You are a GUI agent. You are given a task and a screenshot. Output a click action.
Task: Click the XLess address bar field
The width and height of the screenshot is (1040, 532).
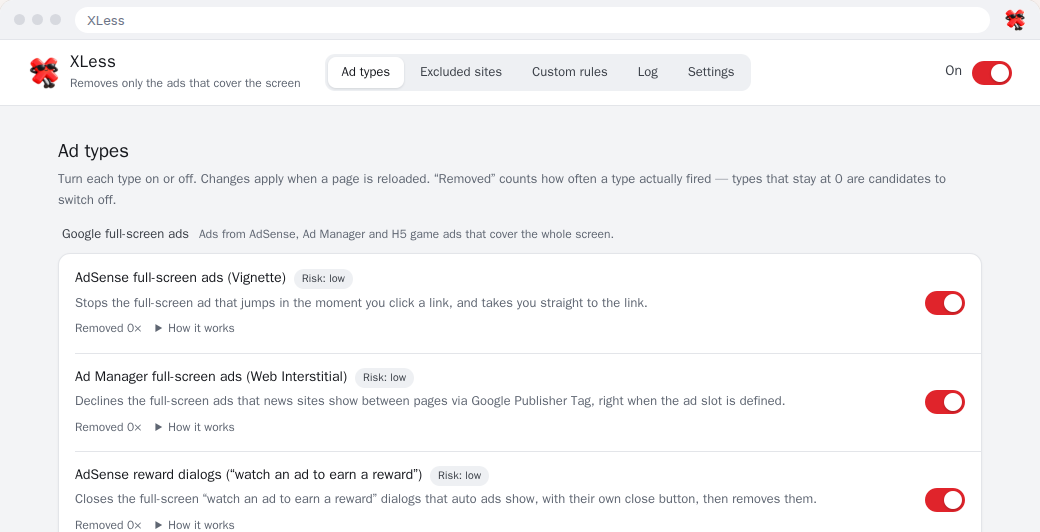tap(532, 21)
